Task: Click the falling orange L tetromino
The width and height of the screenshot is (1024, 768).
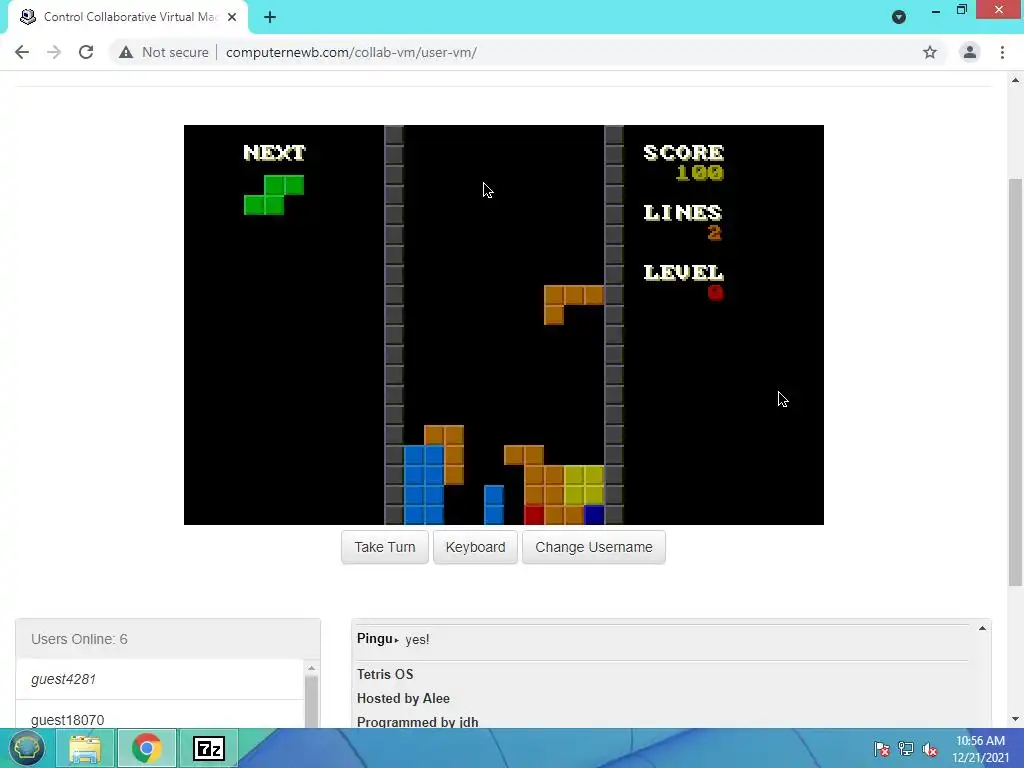Action: [573, 304]
